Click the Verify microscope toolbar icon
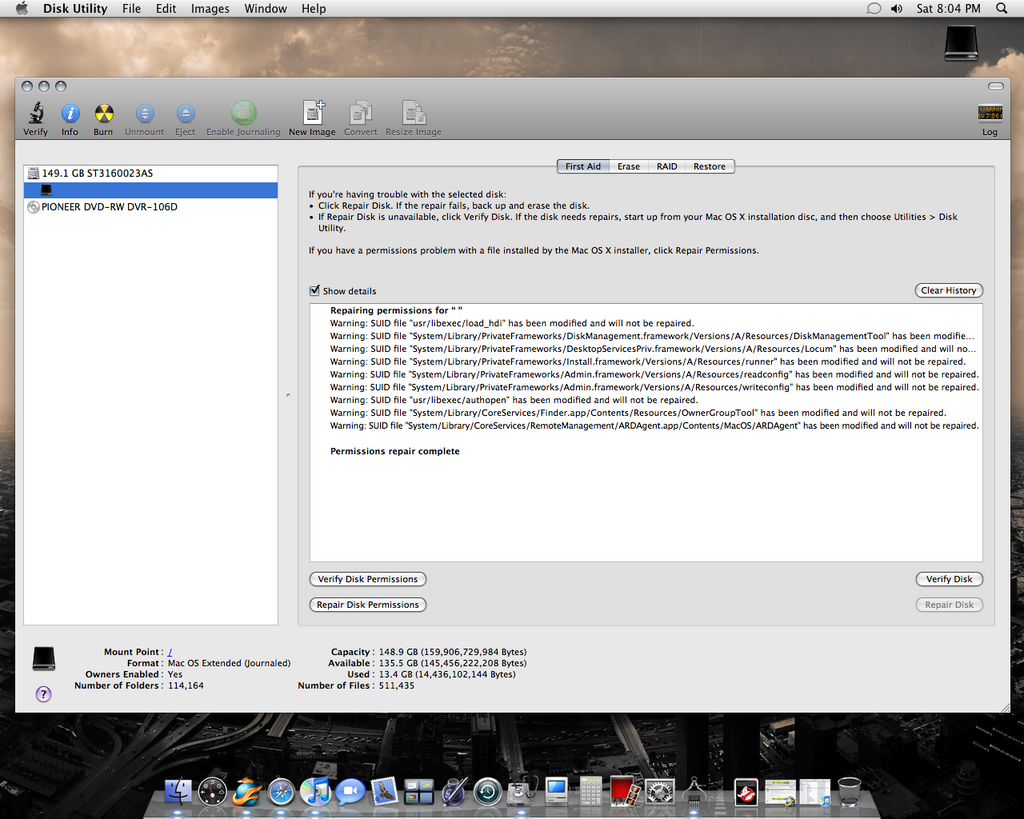This screenshot has height=819, width=1024. [35, 114]
